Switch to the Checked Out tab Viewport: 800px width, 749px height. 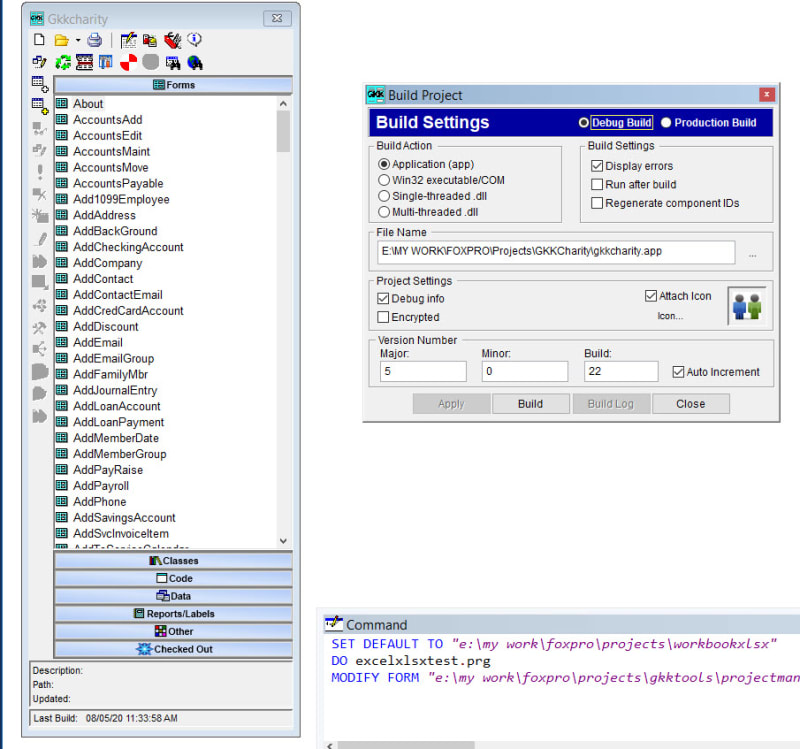point(173,649)
